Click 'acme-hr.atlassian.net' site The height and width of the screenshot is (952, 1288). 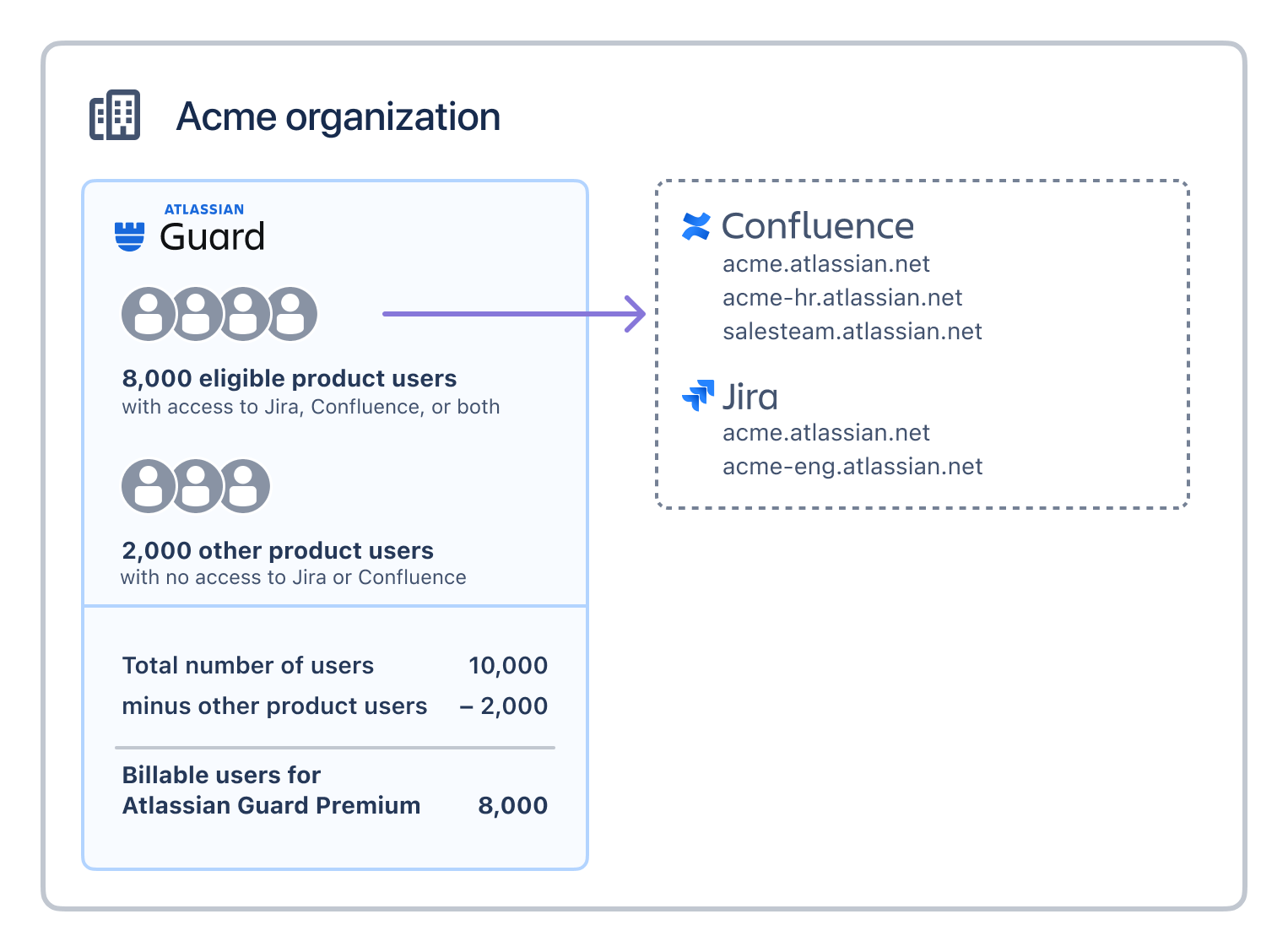[x=842, y=298]
